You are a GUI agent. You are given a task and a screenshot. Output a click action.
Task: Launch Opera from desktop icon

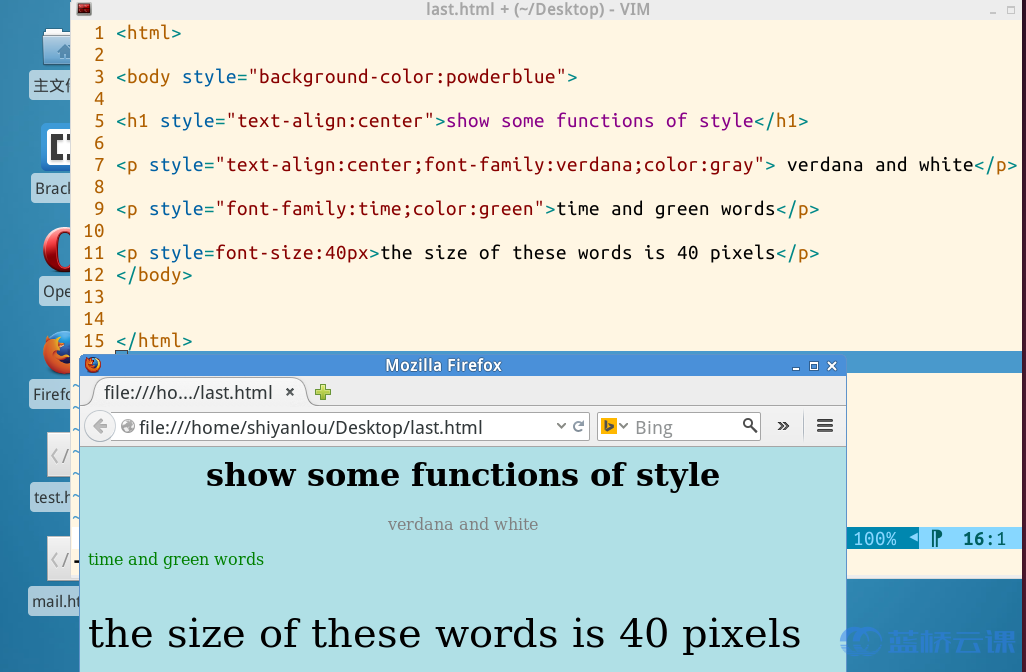(56, 249)
